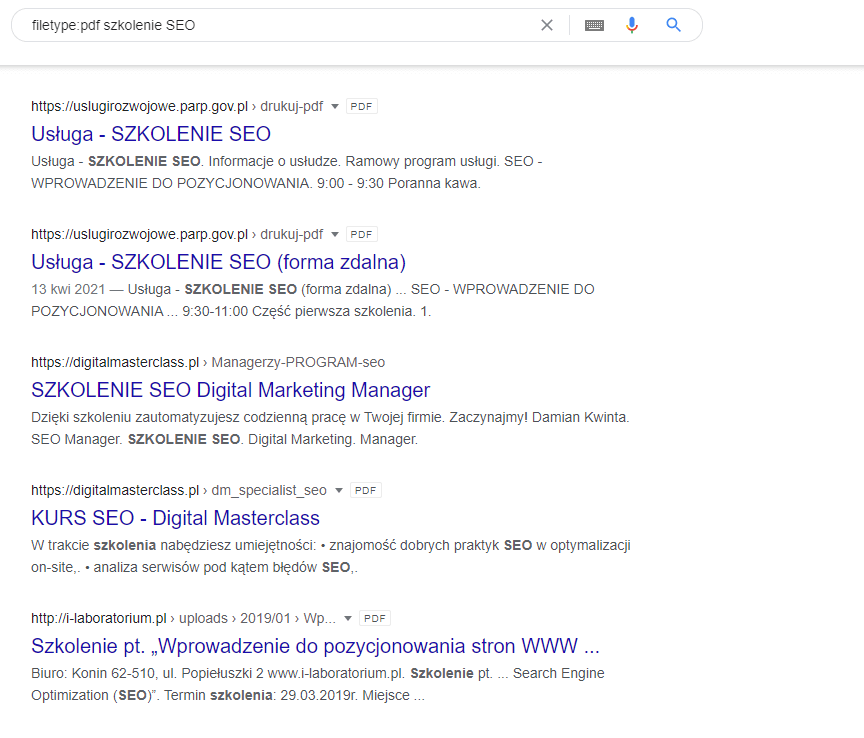The height and width of the screenshot is (738, 864).
Task: Open the arrow menu by i-laboratorium.pl URL
Action: 348,618
